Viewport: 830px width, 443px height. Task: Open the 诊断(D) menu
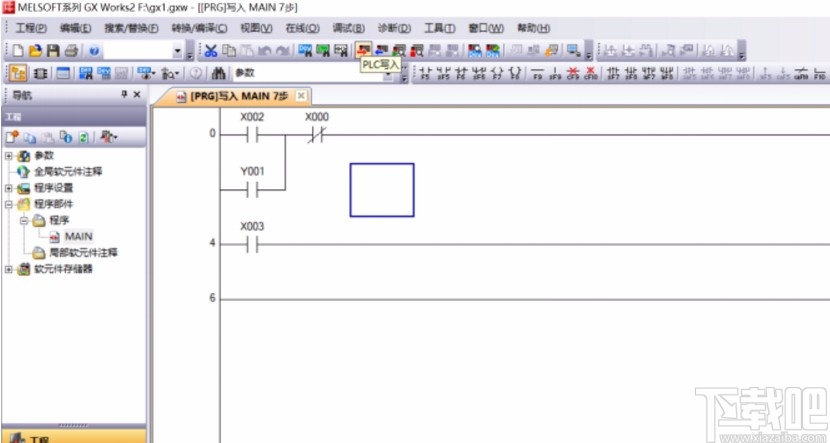pyautogui.click(x=394, y=28)
